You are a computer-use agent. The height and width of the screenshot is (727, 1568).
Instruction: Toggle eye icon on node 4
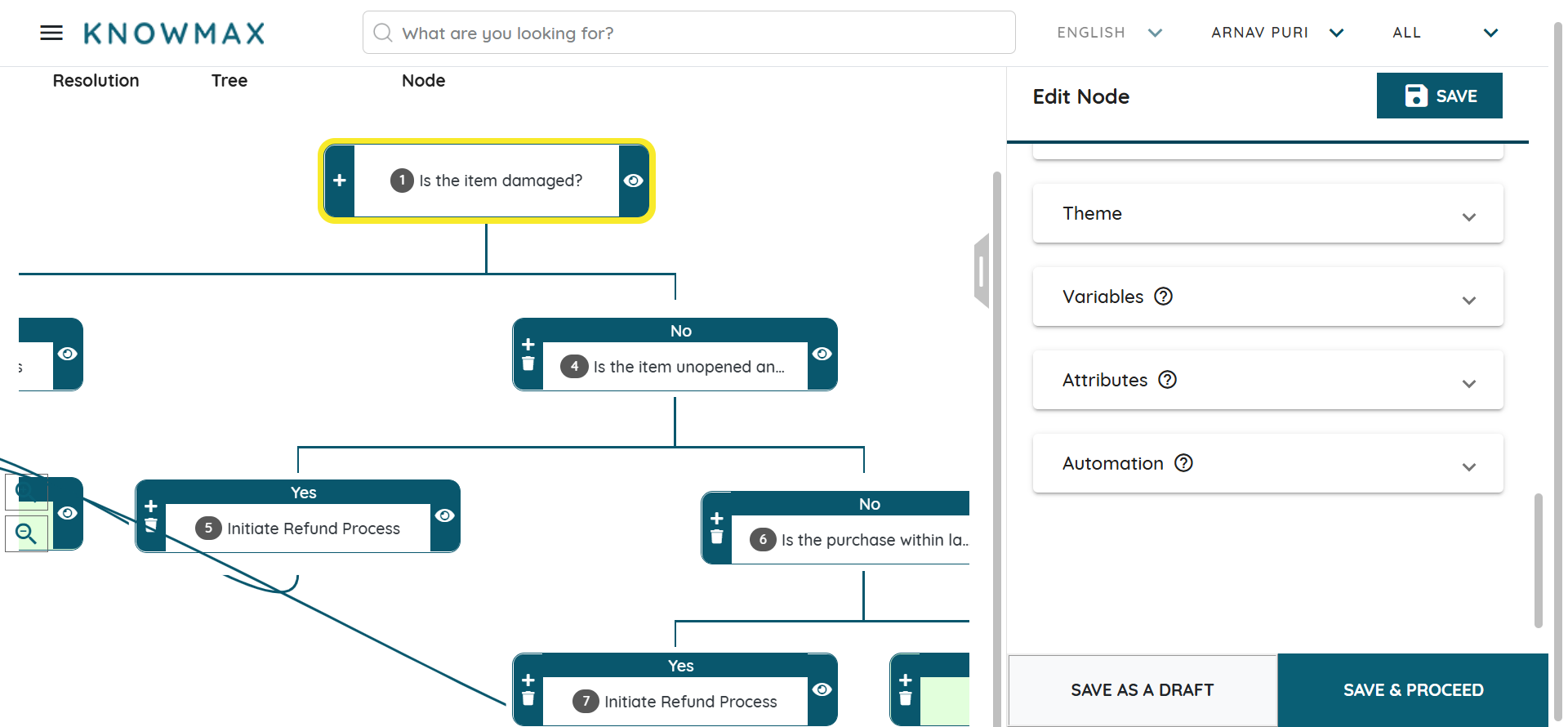[x=822, y=354]
